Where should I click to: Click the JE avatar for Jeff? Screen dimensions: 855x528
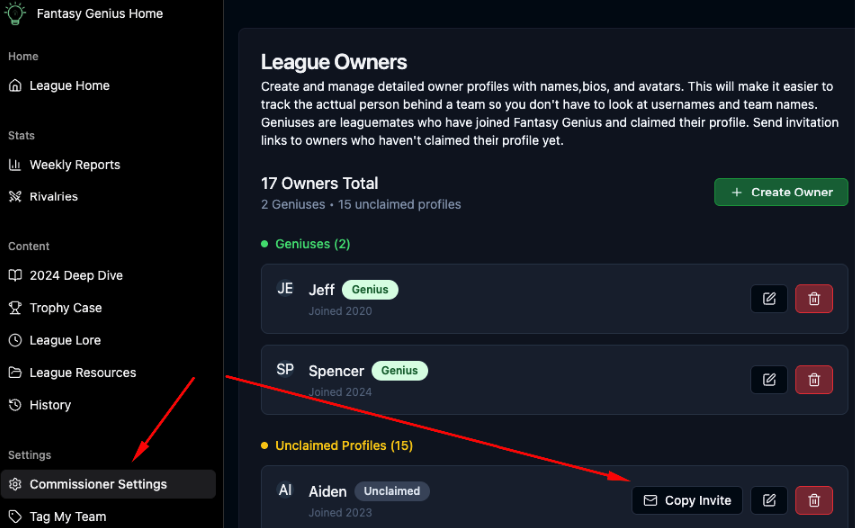(x=285, y=289)
